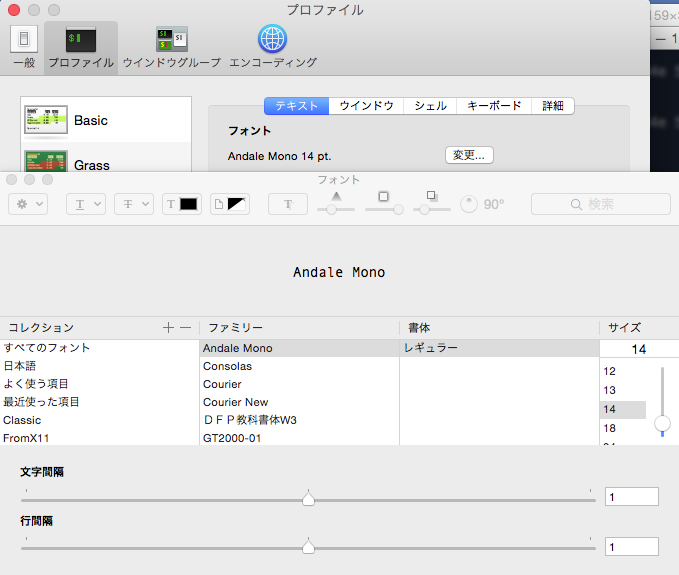Select the Courier New font family
679x575 pixels.
[236, 402]
